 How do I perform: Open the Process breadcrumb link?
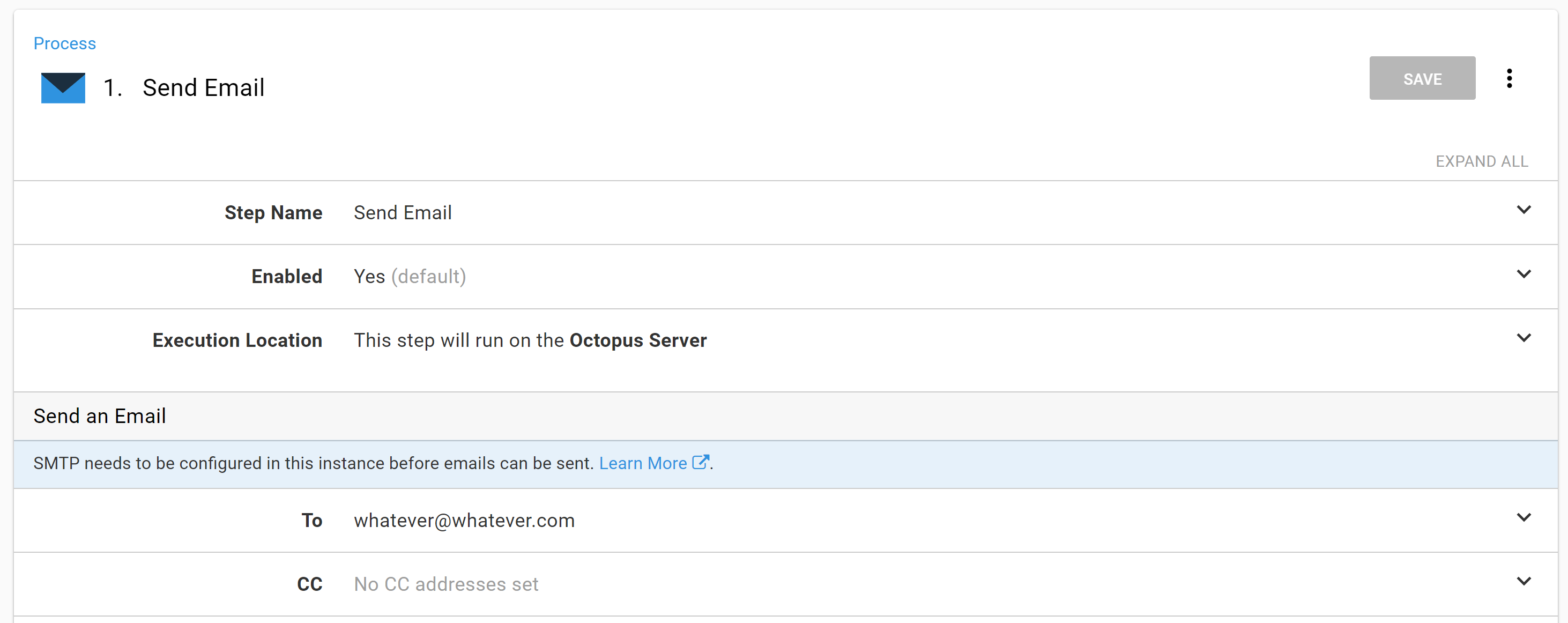coord(64,43)
